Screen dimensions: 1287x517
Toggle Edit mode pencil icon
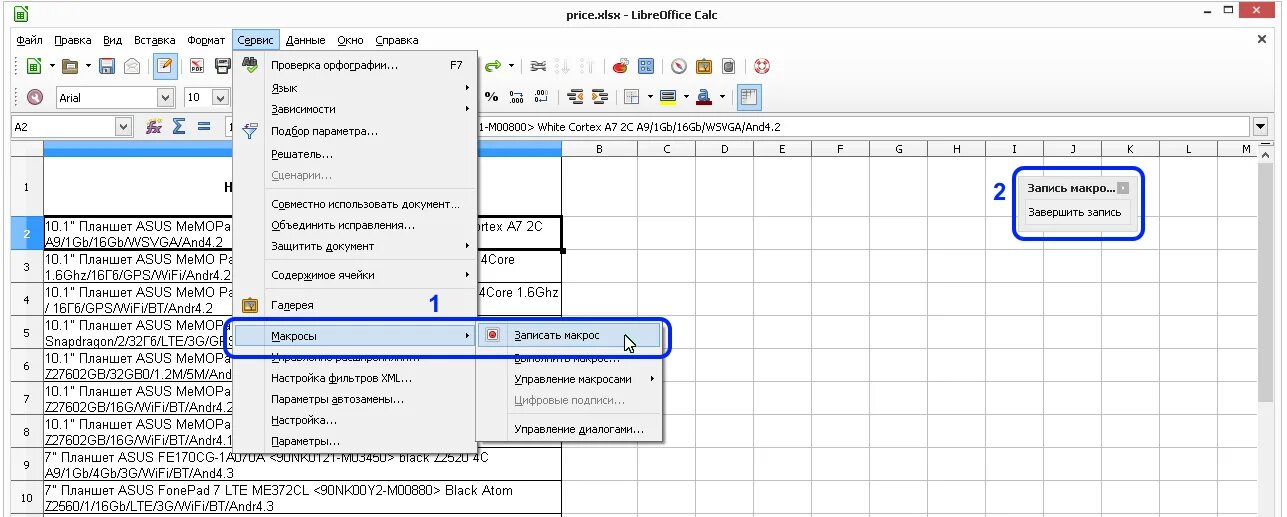tap(166, 67)
